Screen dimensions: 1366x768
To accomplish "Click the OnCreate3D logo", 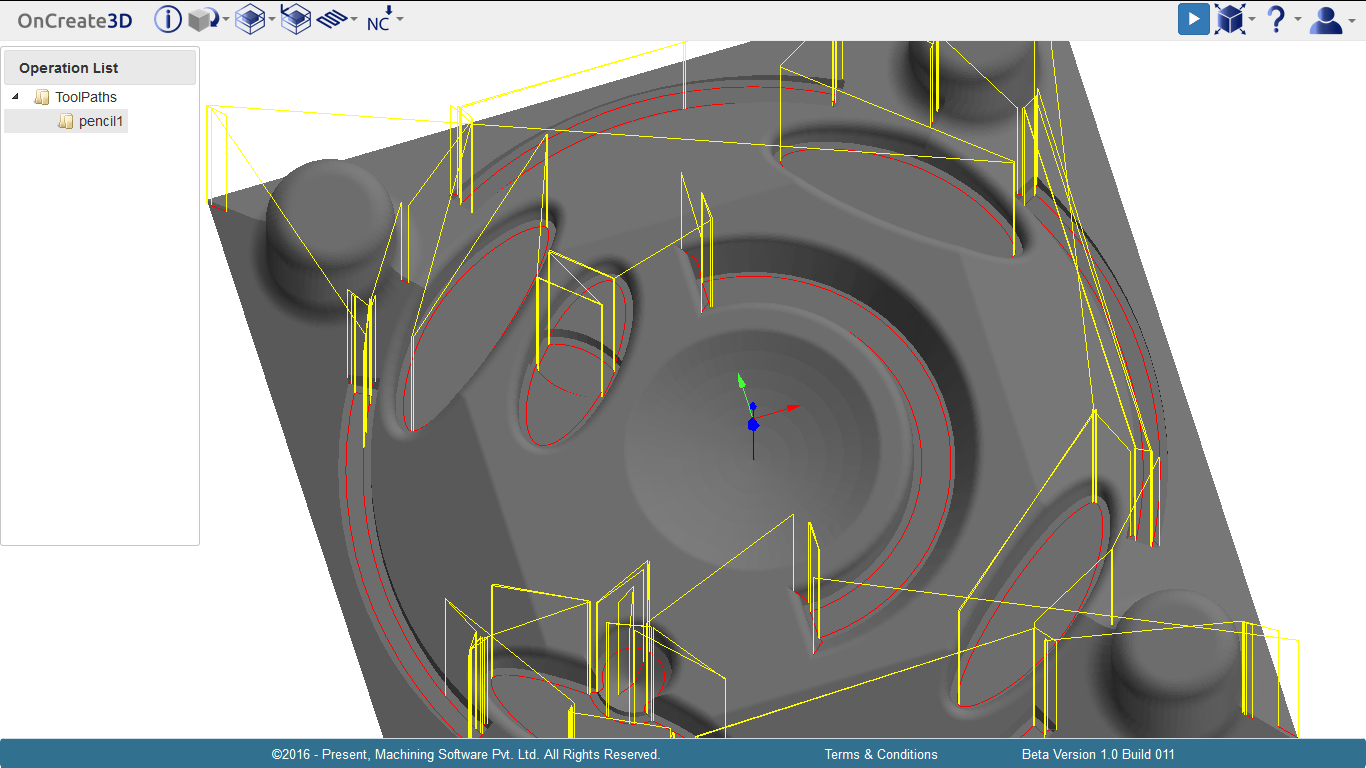I will point(75,19).
